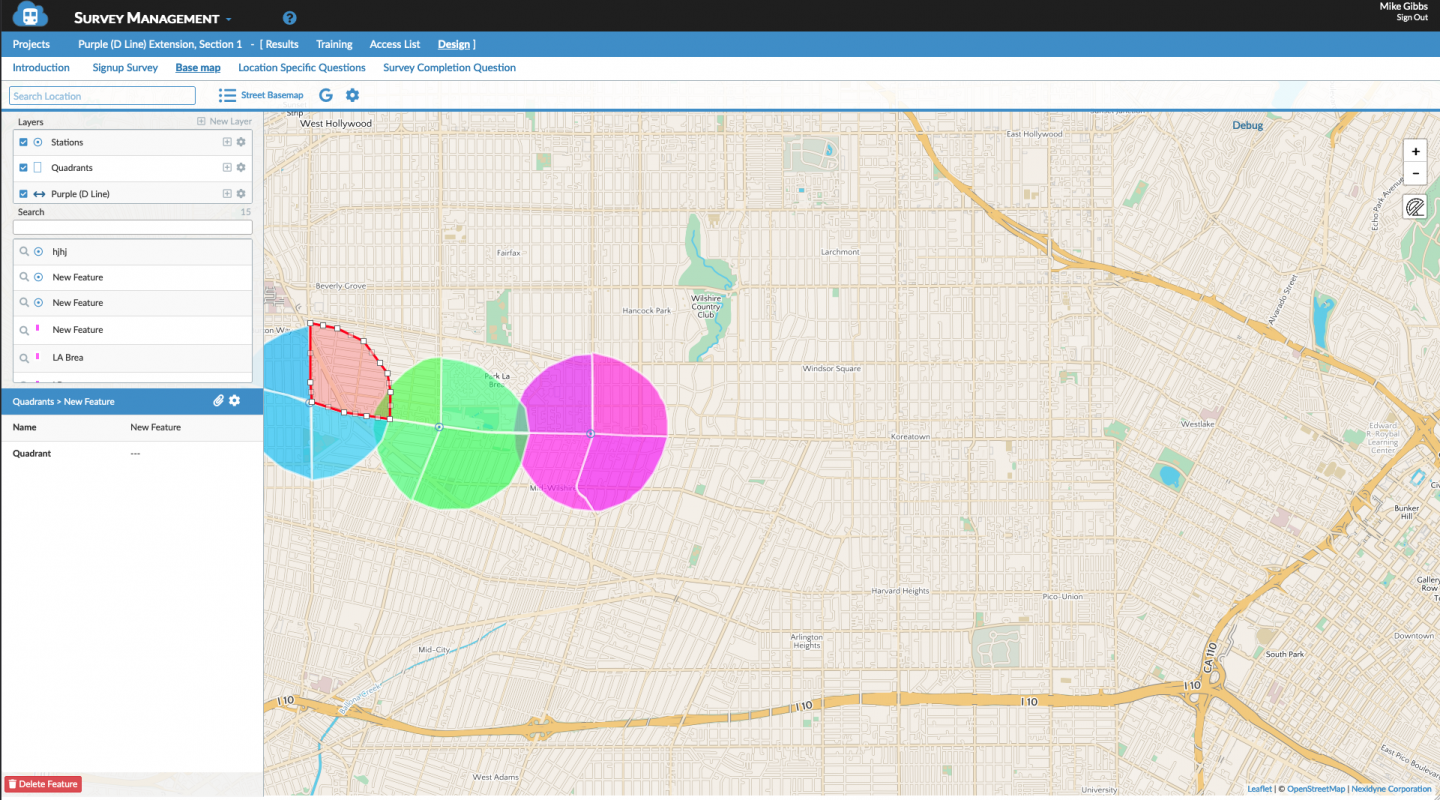Zoom in on the map

click(x=1415, y=151)
